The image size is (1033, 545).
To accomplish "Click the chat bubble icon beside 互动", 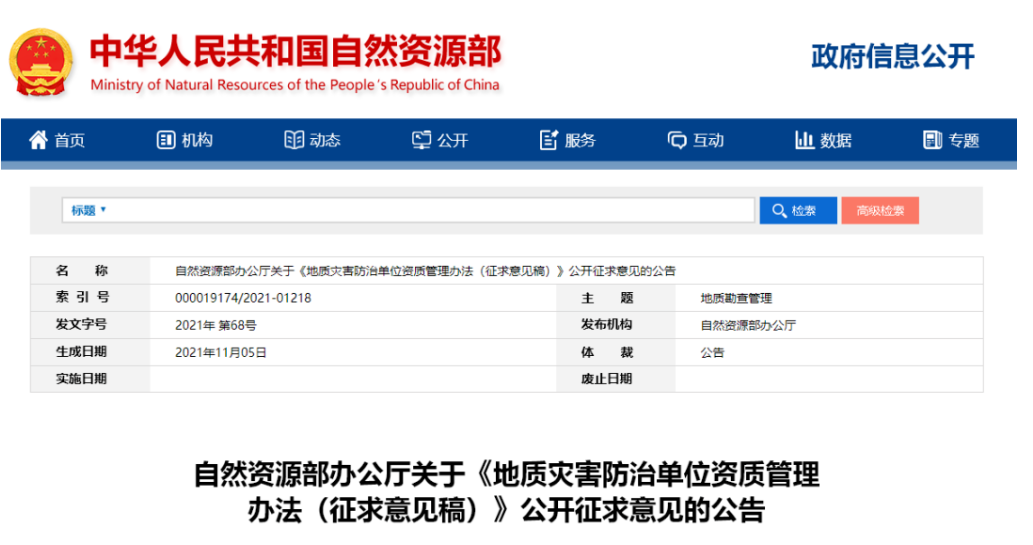I will pyautogui.click(x=677, y=140).
